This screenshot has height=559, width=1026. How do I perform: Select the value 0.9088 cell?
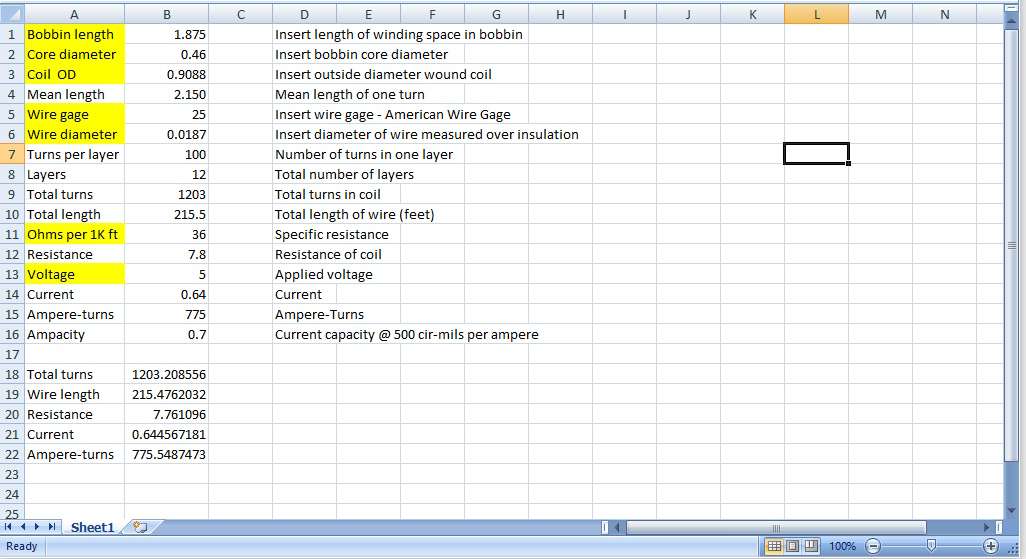(x=167, y=75)
